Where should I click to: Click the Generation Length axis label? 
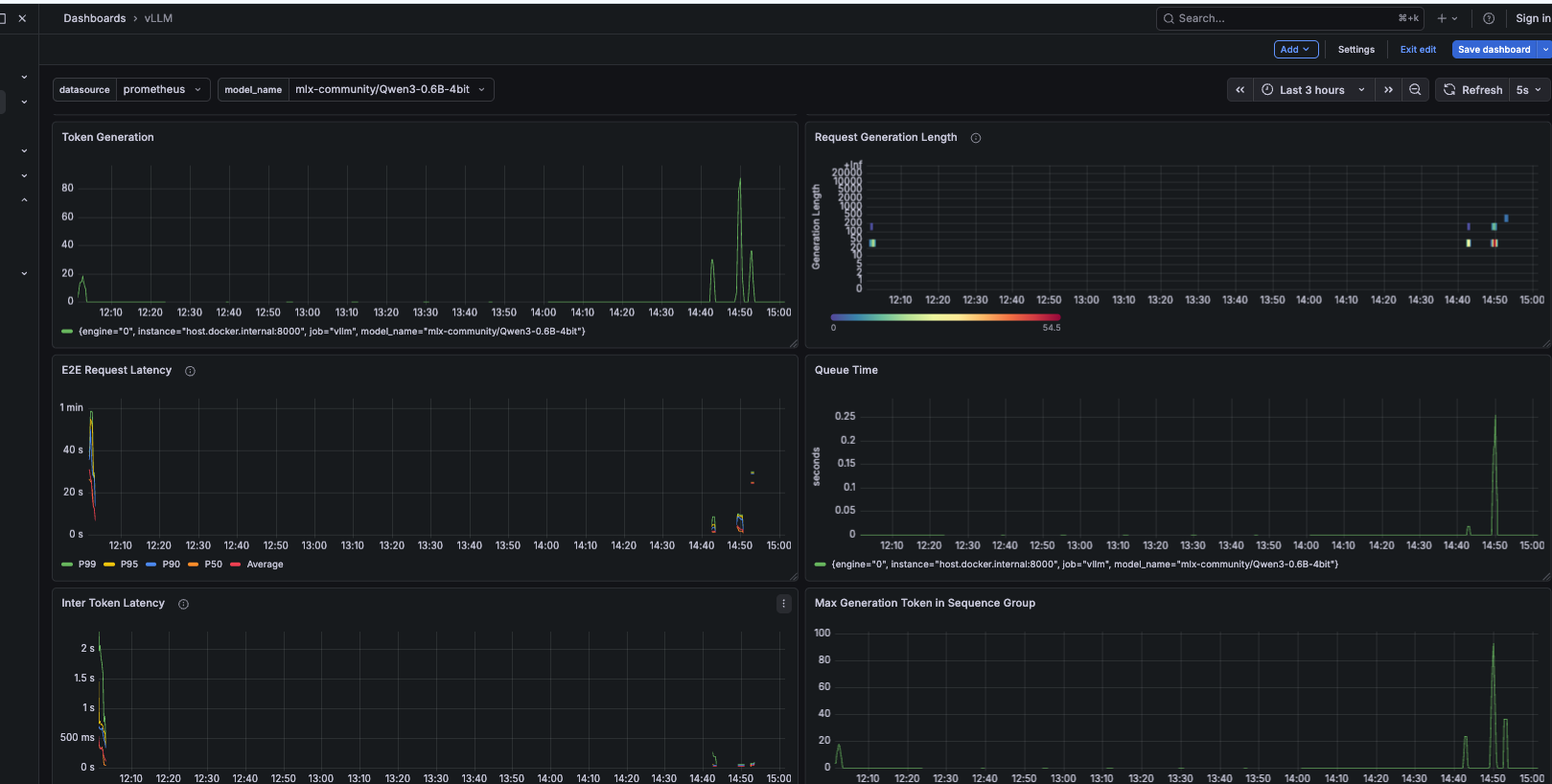817,227
